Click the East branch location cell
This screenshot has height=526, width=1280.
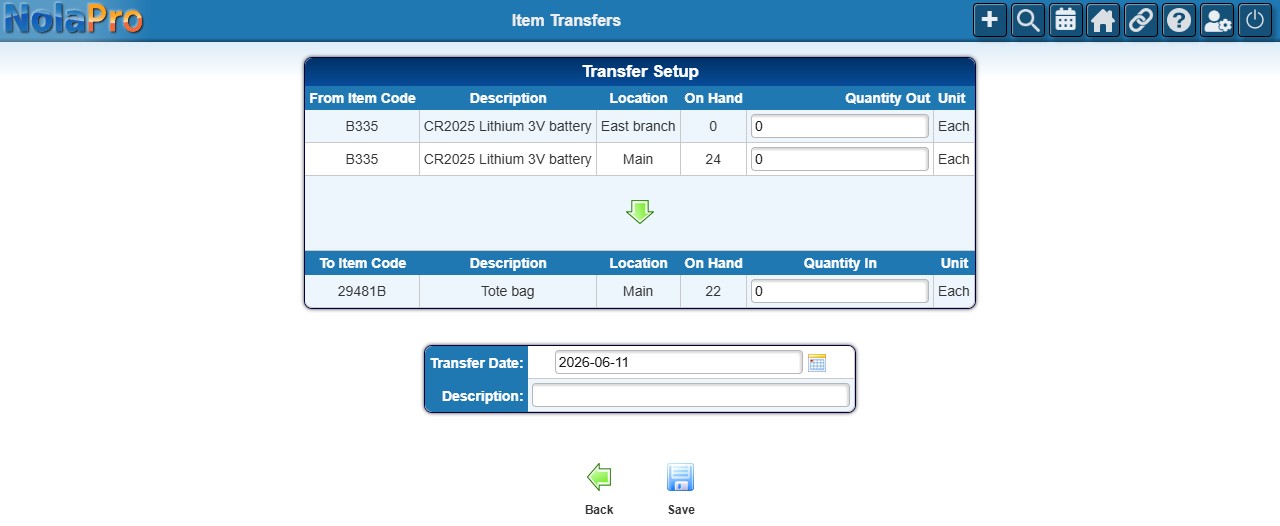click(638, 127)
